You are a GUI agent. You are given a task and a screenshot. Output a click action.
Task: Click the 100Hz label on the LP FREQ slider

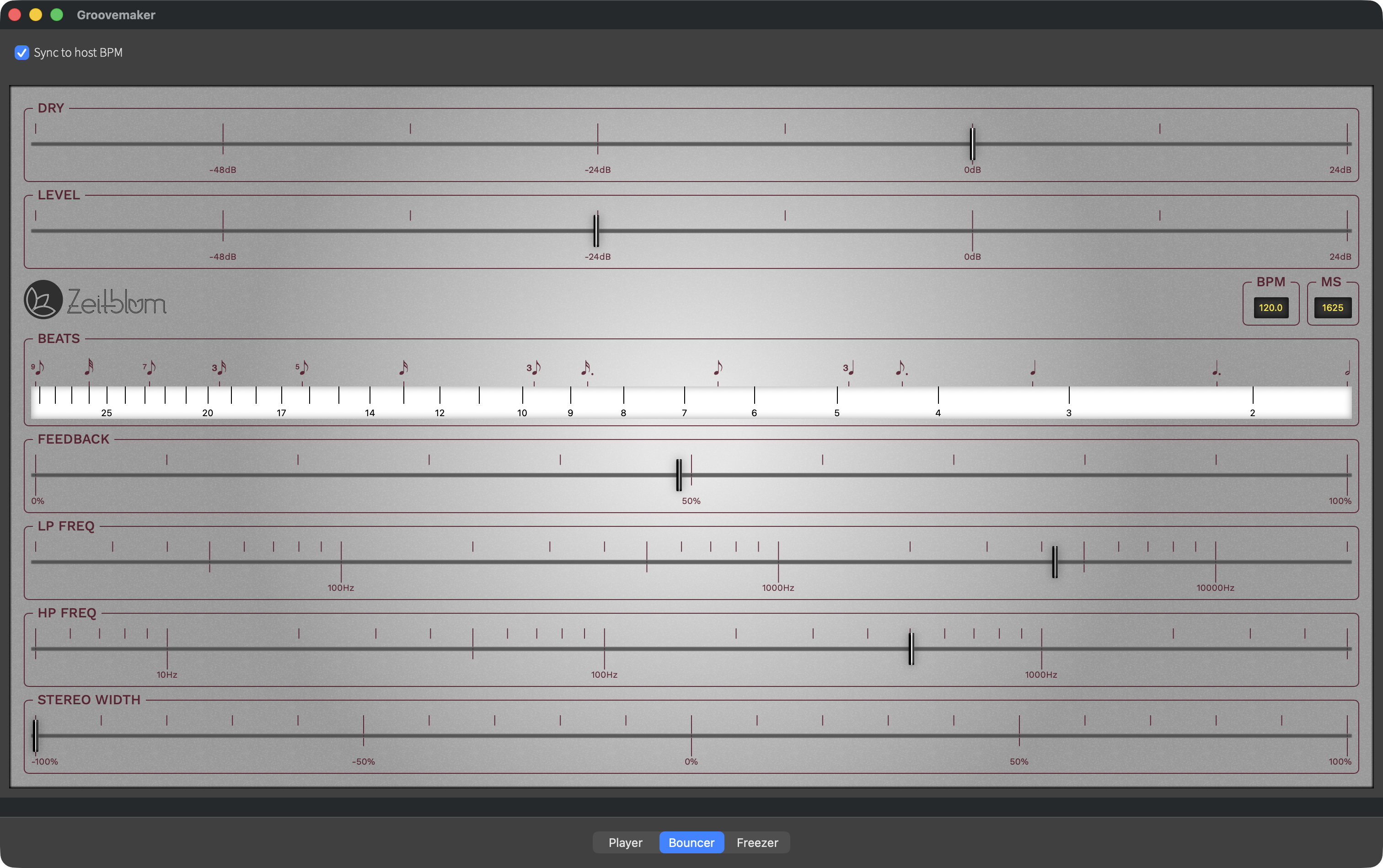tap(341, 588)
